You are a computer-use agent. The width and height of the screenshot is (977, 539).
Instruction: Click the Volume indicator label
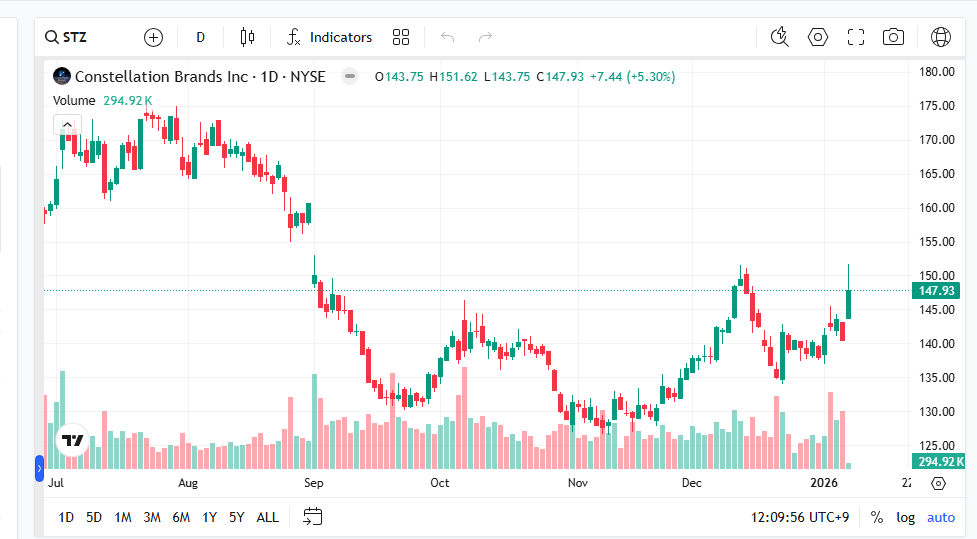tap(74, 100)
